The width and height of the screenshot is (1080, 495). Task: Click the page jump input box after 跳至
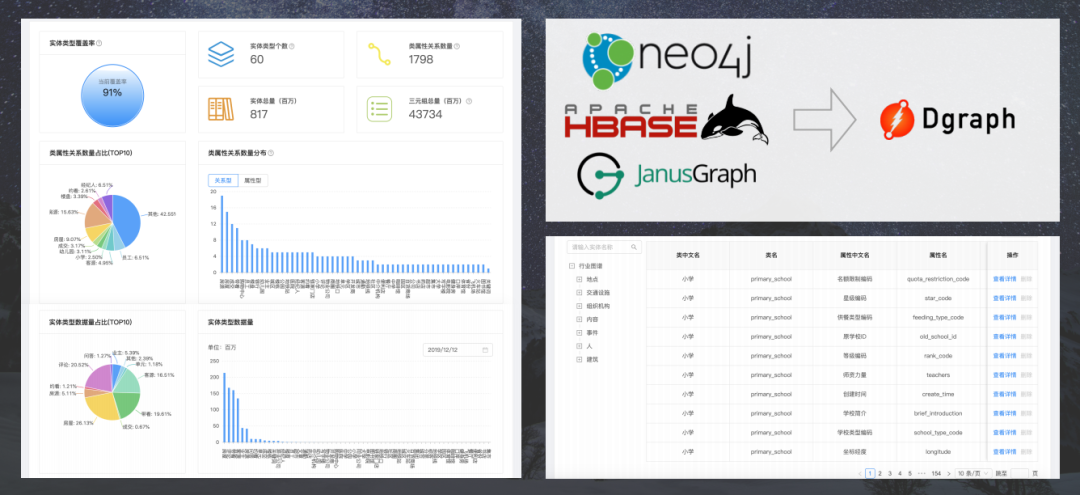pyautogui.click(x=1019, y=473)
